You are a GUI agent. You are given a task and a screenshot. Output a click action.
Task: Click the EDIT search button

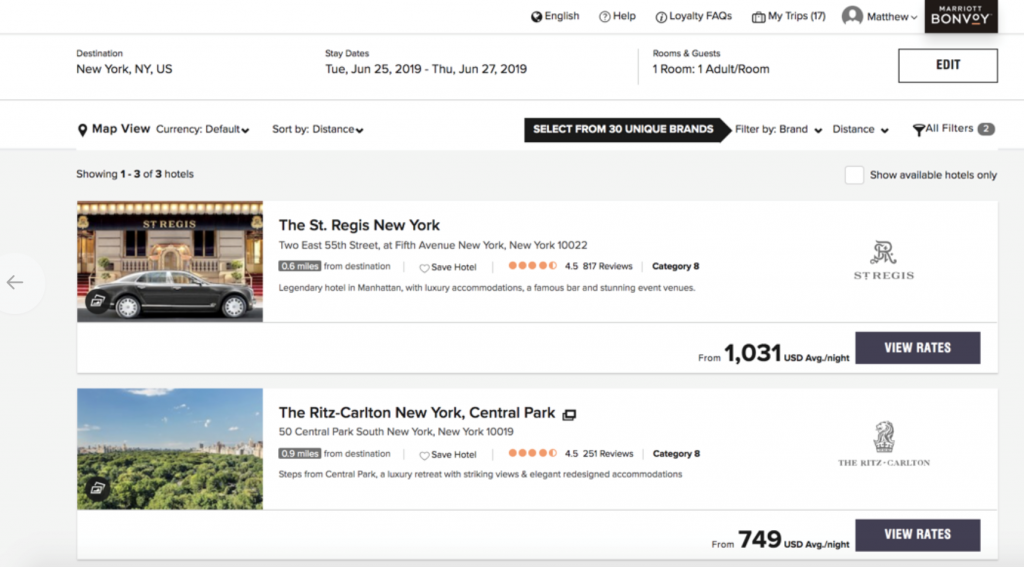[948, 65]
